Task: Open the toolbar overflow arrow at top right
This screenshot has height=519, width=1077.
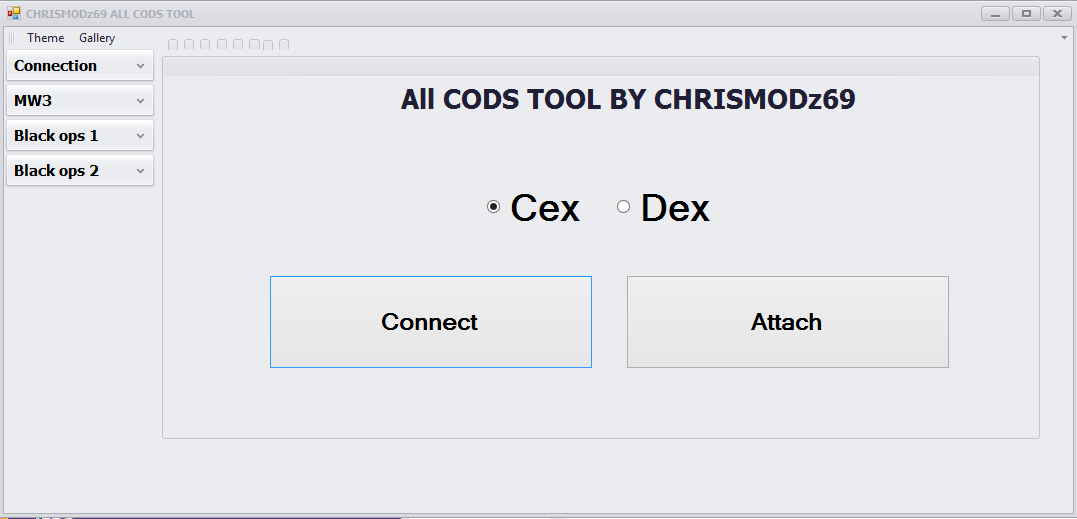Action: (1064, 38)
